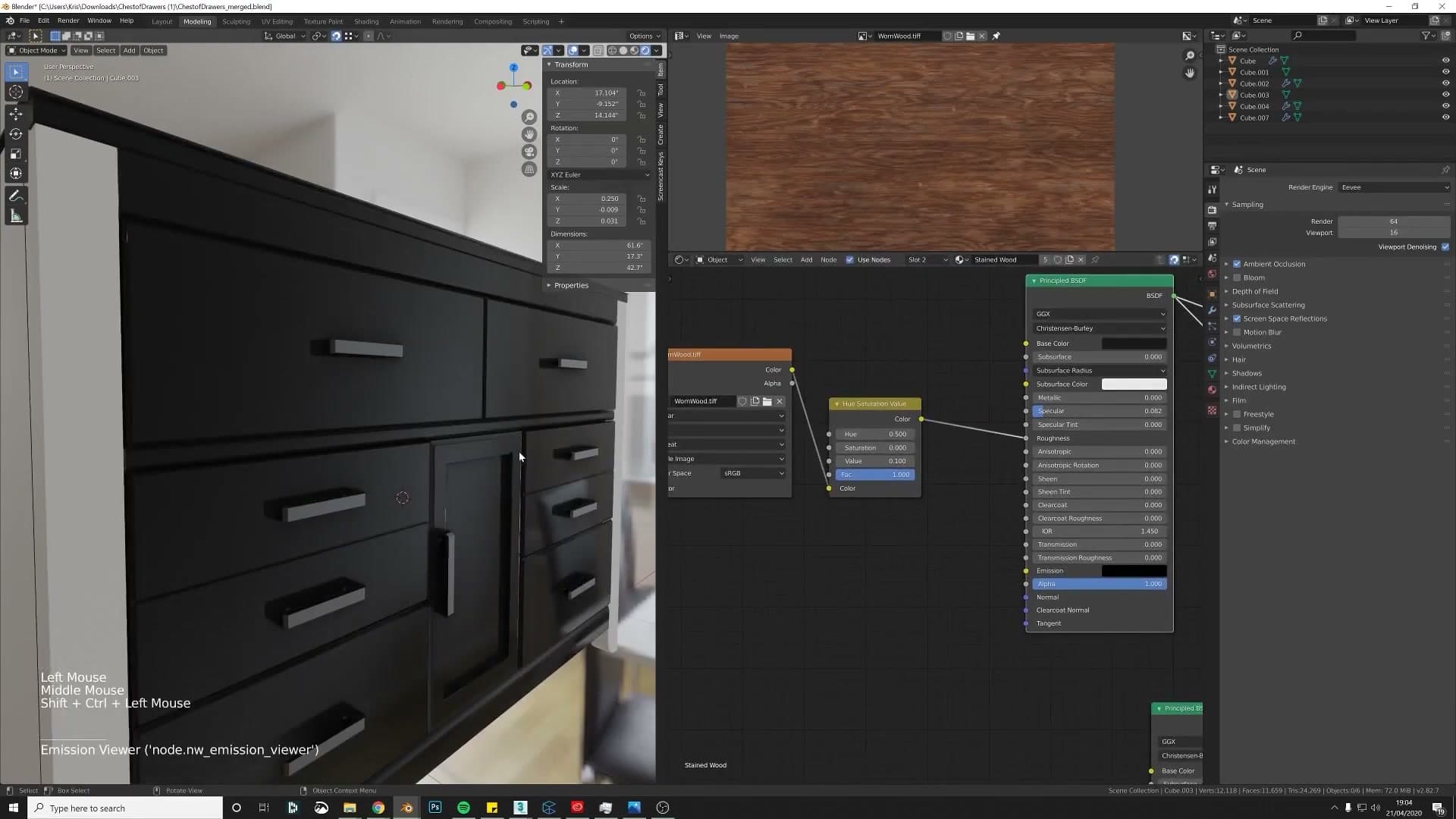1456x819 pixels.
Task: Switch to the Shading workspace tab
Action: (366, 21)
